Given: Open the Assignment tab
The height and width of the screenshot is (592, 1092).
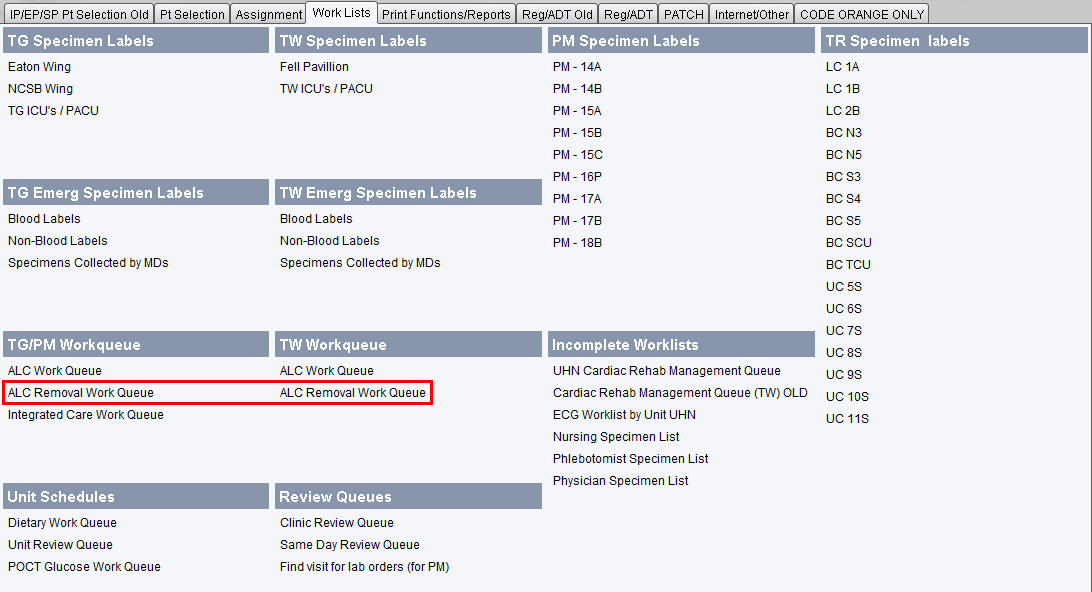Looking at the screenshot, I should 268,14.
